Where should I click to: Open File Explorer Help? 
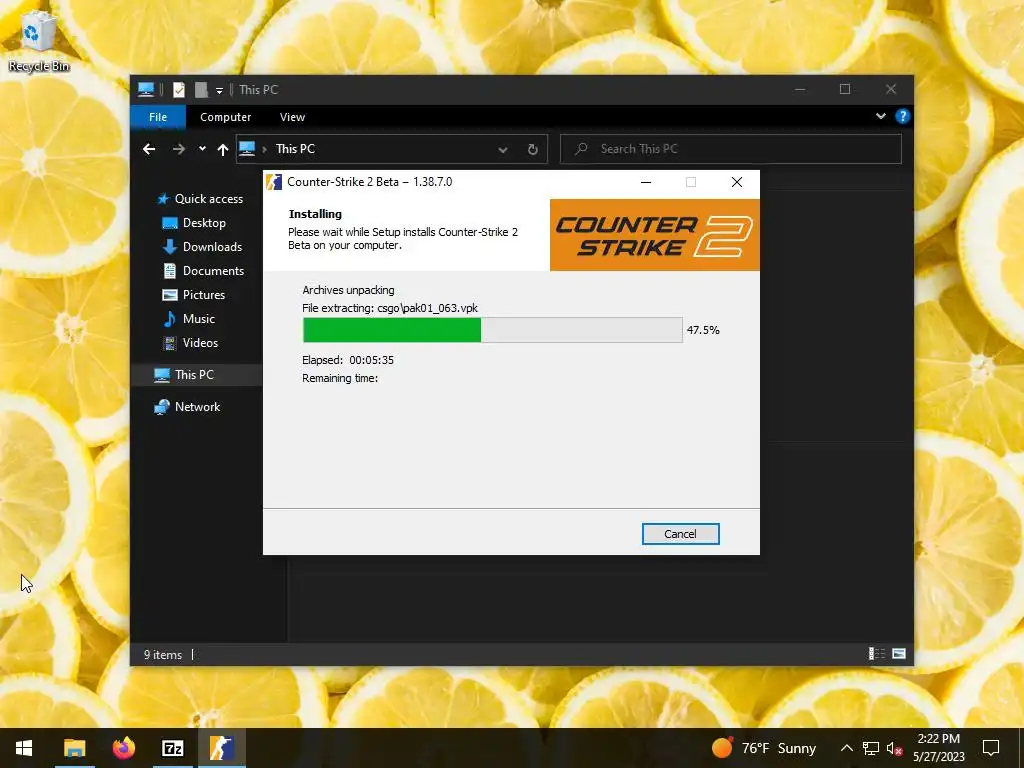[903, 116]
